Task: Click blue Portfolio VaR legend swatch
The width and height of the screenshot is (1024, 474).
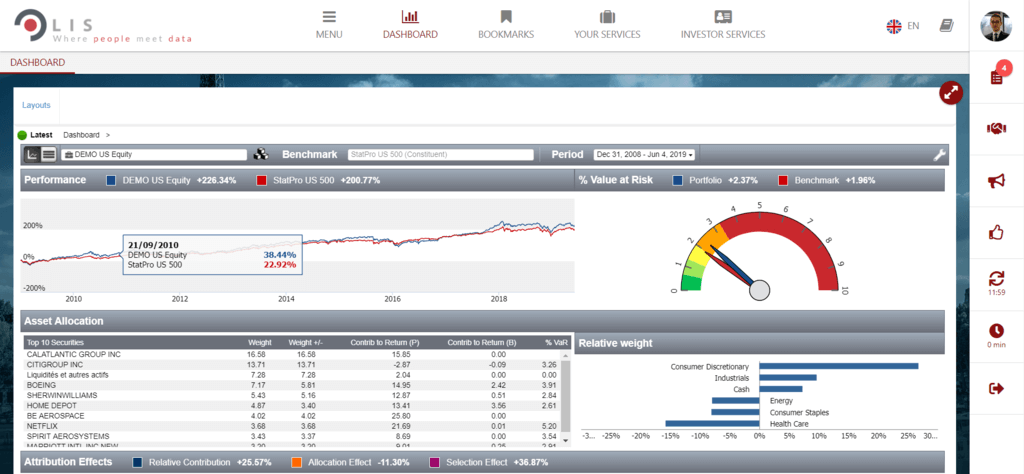Action: coord(677,180)
